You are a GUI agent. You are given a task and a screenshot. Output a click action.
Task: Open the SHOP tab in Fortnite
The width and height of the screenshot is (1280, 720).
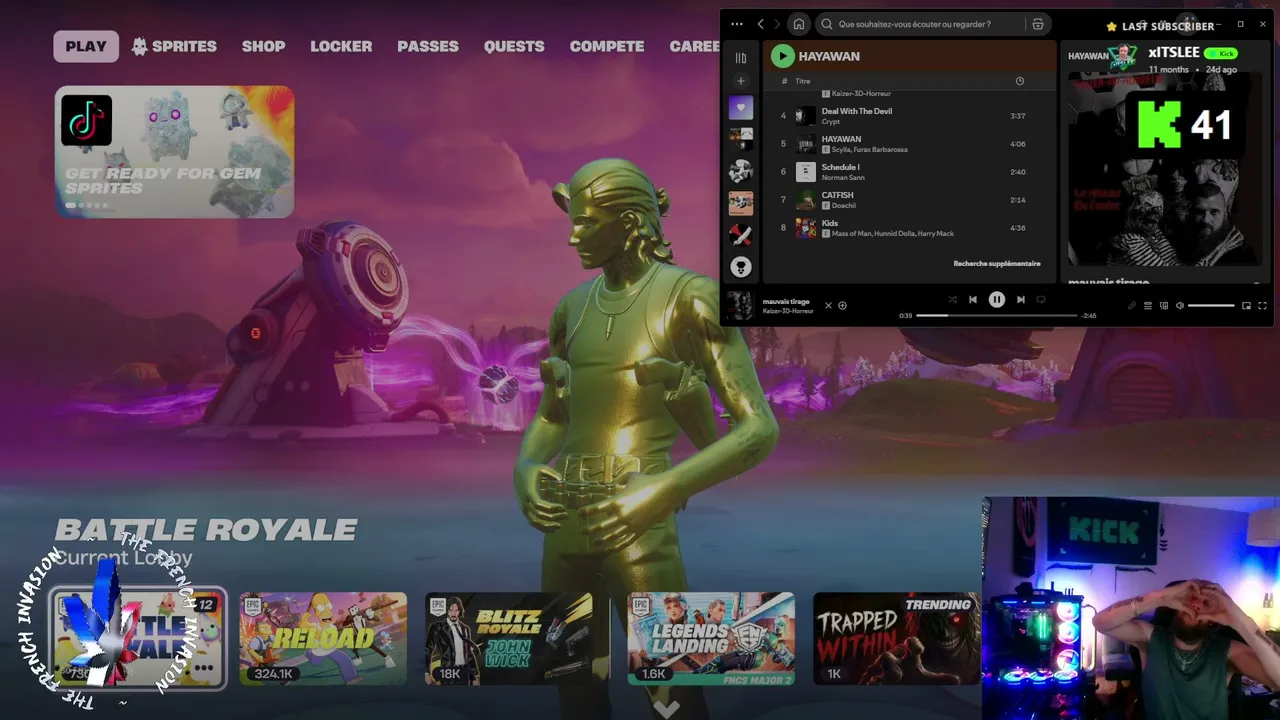point(264,46)
